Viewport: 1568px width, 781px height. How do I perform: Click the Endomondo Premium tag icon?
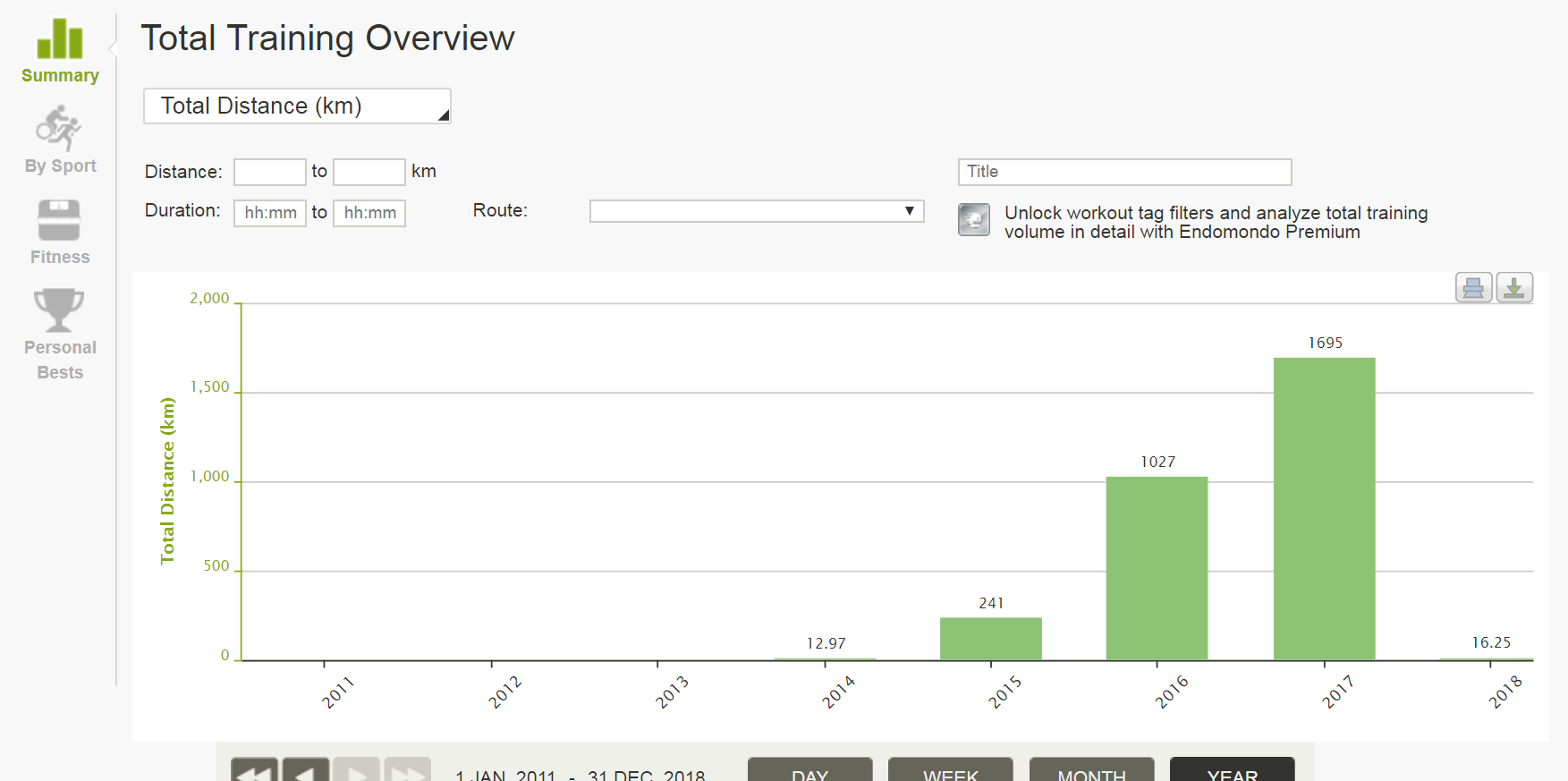[974, 220]
